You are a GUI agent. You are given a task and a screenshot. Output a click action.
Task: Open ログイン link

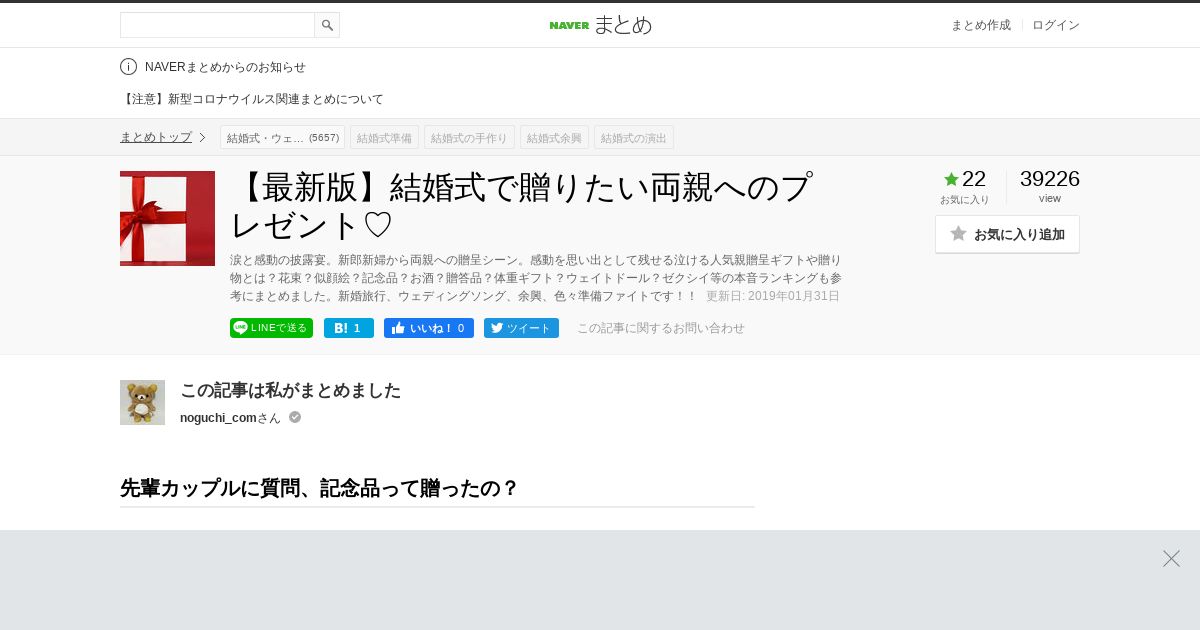(1056, 25)
